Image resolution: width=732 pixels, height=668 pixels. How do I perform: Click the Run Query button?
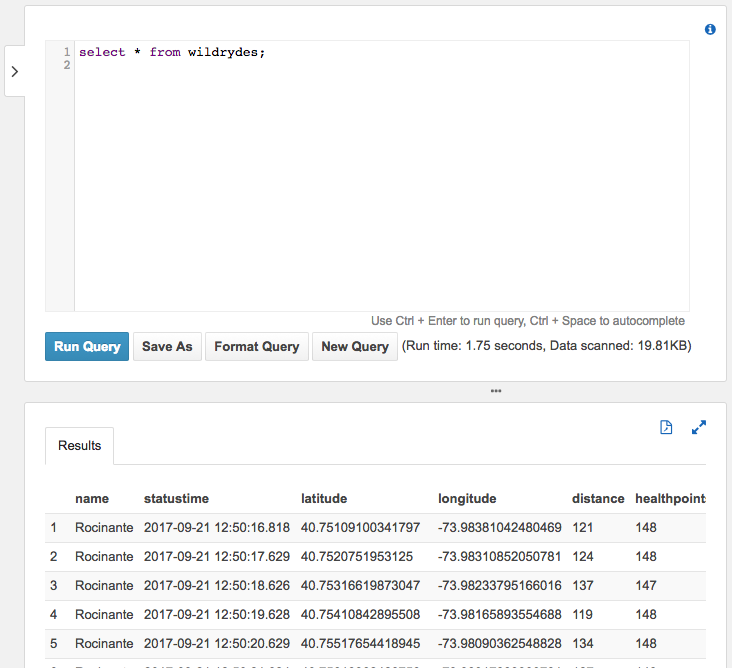[87, 346]
